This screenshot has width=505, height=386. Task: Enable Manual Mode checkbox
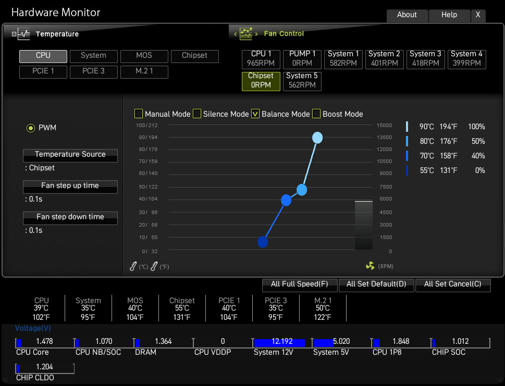pyautogui.click(x=138, y=114)
